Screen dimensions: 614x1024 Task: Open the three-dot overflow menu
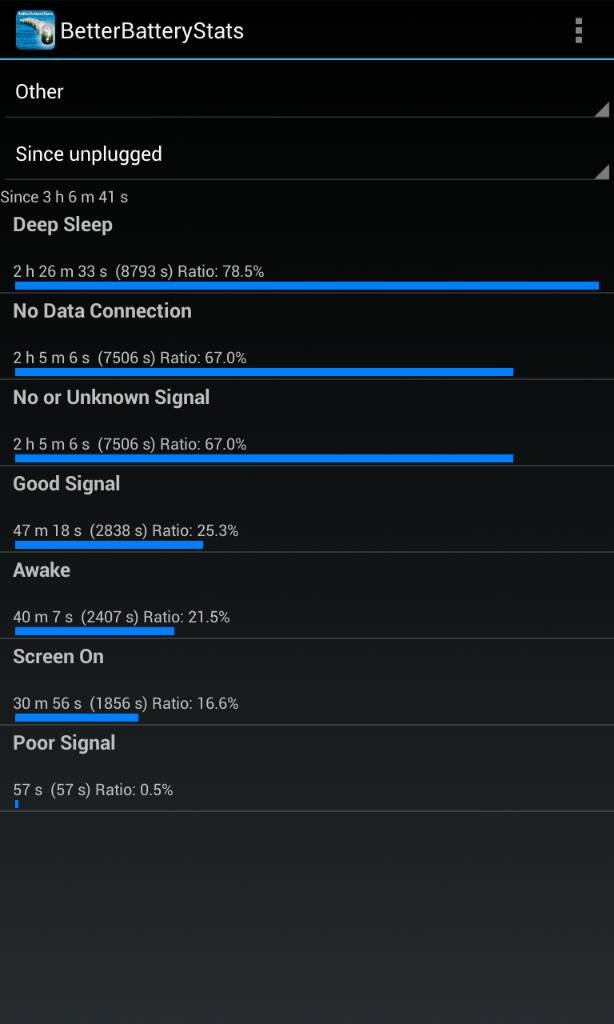coord(578,30)
